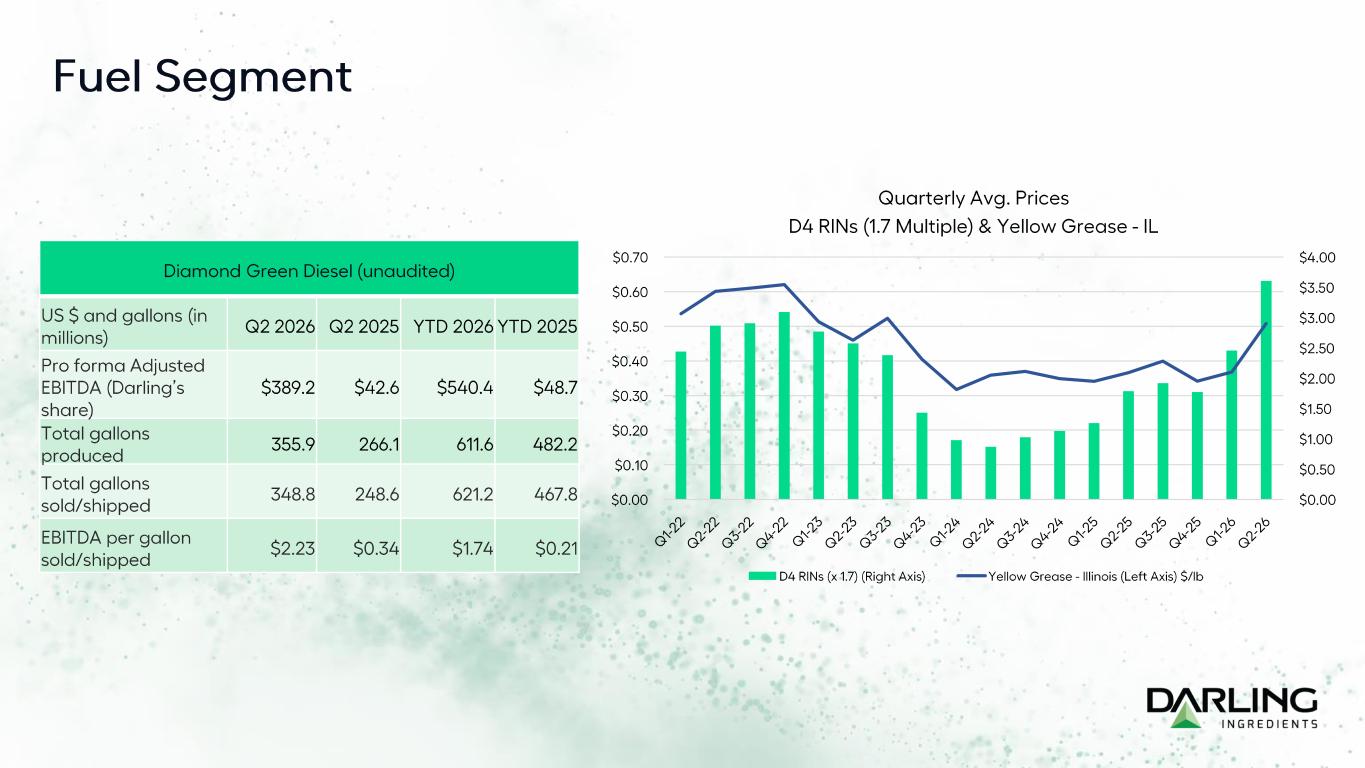Click the '$0.20' left axis label
The height and width of the screenshot is (768, 1365).
click(632, 431)
